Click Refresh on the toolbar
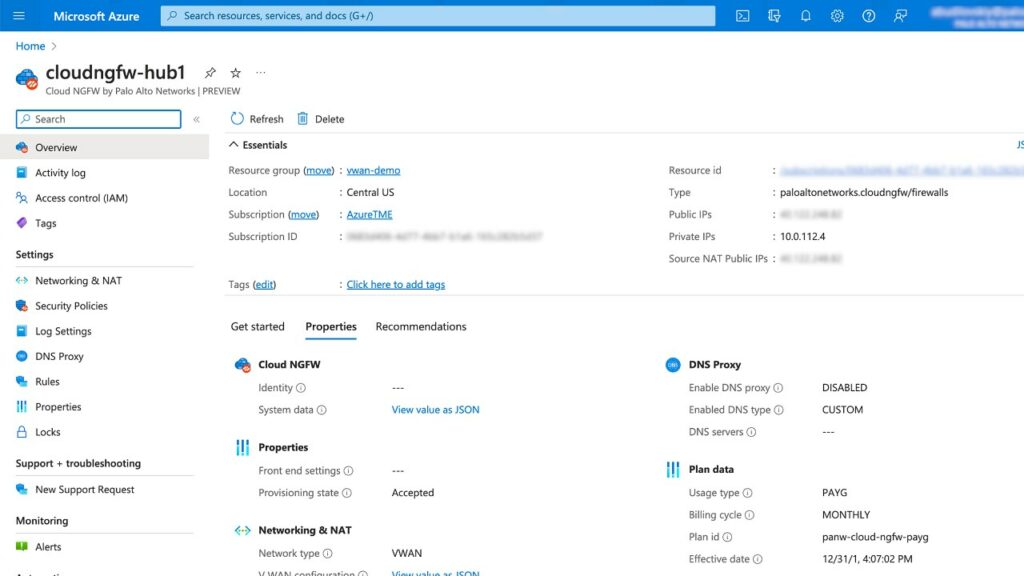Screen dimensions: 1024x576 click(256, 119)
